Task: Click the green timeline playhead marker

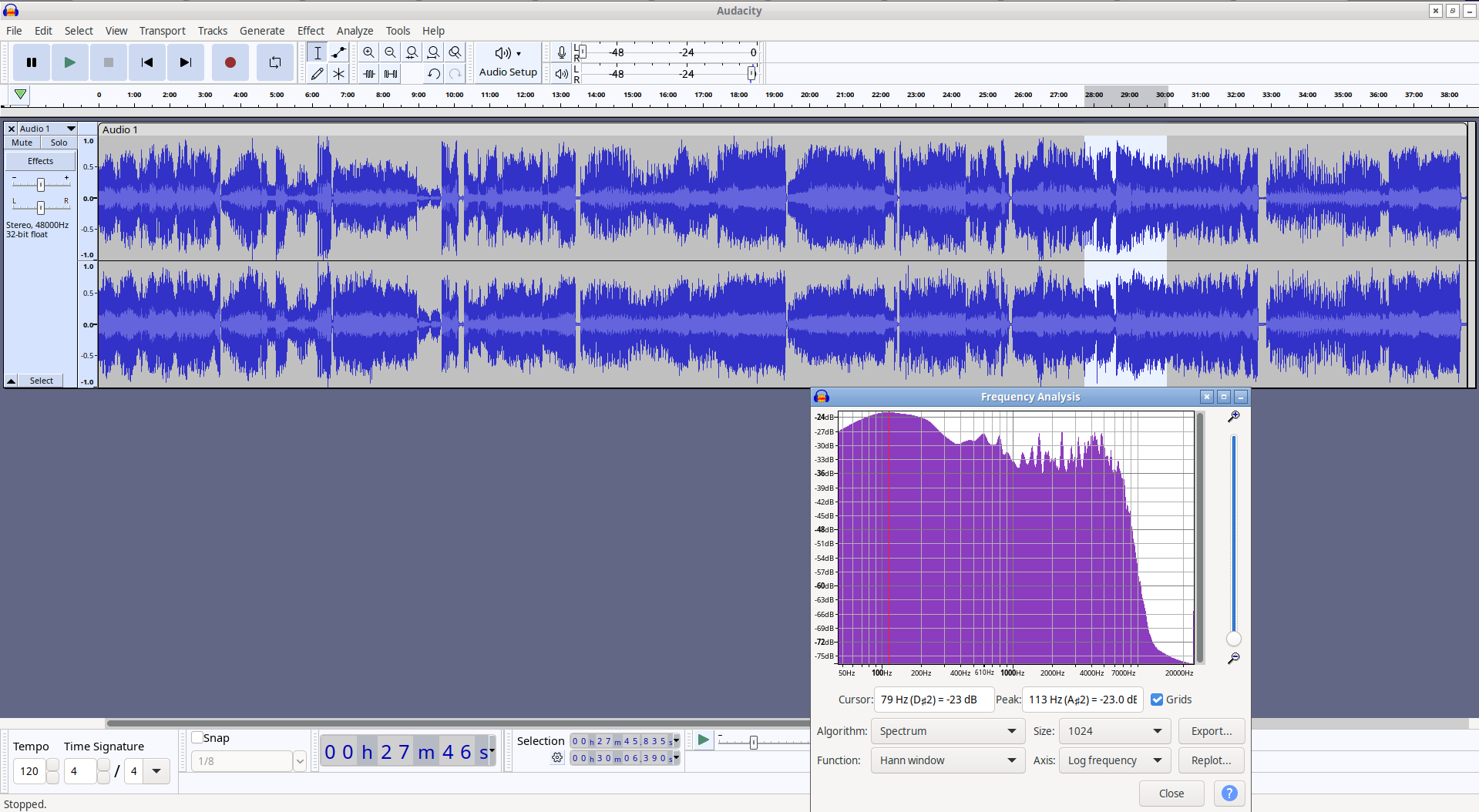Action: pos(21,95)
